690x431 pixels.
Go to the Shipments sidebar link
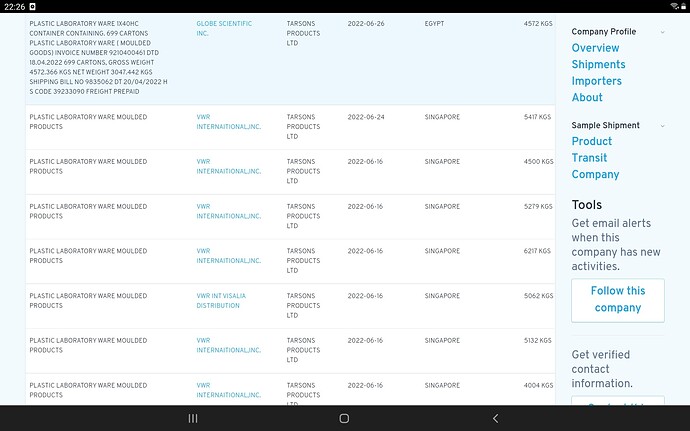[x=598, y=64]
